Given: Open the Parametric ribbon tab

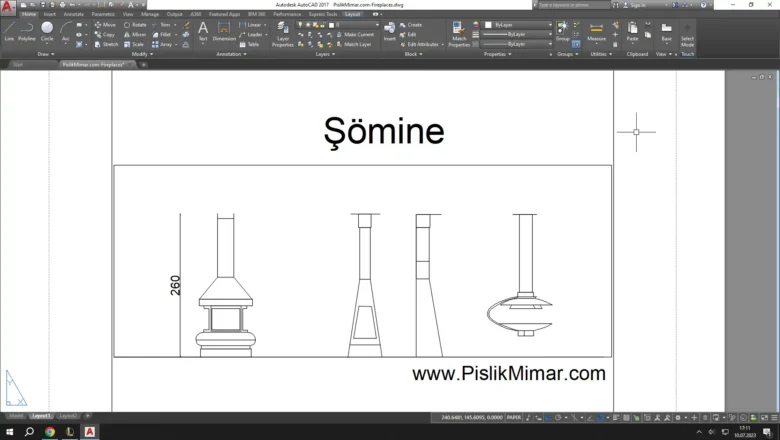Looking at the screenshot, I should [x=103, y=14].
